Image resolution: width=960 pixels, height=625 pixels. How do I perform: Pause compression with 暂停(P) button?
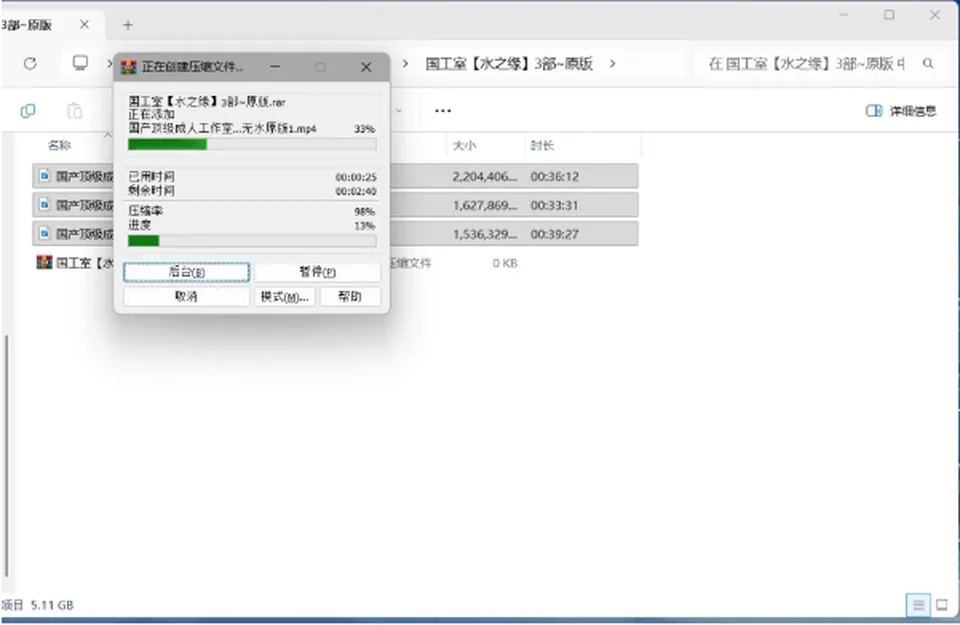pyautogui.click(x=317, y=272)
